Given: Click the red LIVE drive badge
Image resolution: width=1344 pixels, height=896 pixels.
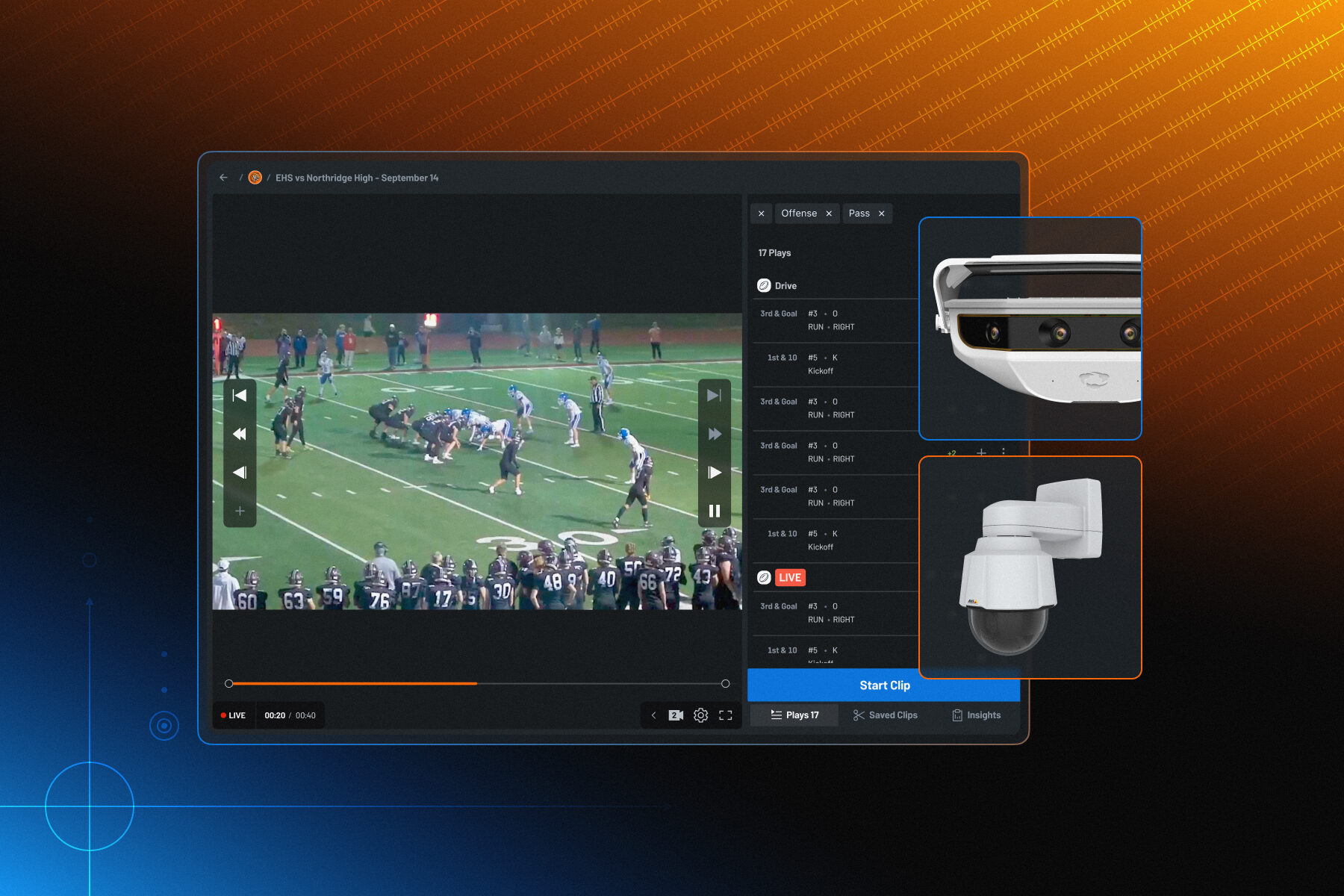Looking at the screenshot, I should pos(790,577).
